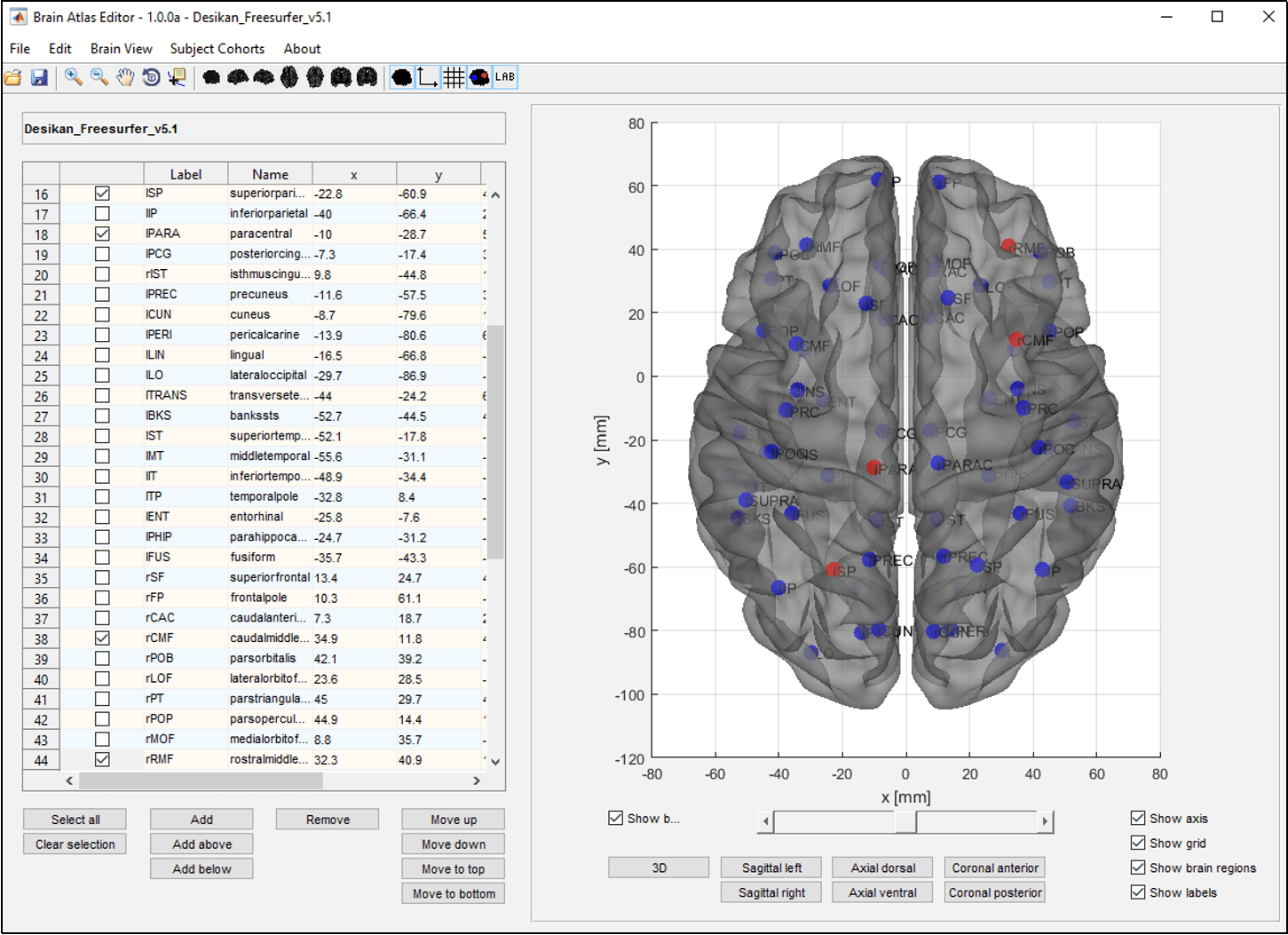Uncheck the checkbox in row 18 paracentral
Screen dimensions: 1288x935
(102, 234)
